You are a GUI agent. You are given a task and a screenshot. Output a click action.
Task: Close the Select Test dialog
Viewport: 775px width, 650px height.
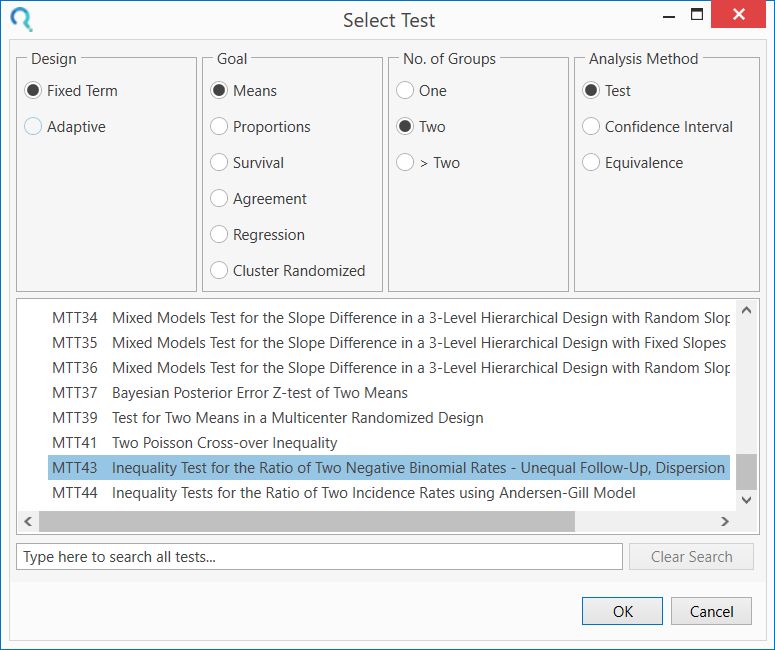click(738, 14)
